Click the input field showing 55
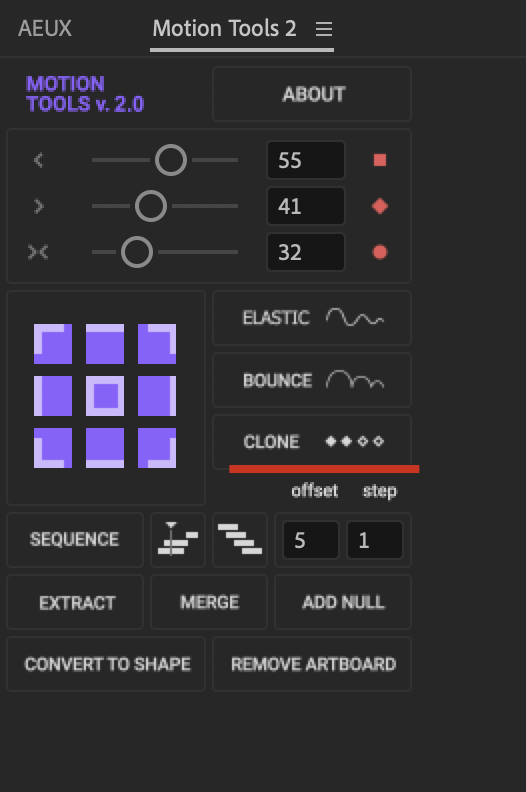This screenshot has height=792, width=526. [306, 160]
